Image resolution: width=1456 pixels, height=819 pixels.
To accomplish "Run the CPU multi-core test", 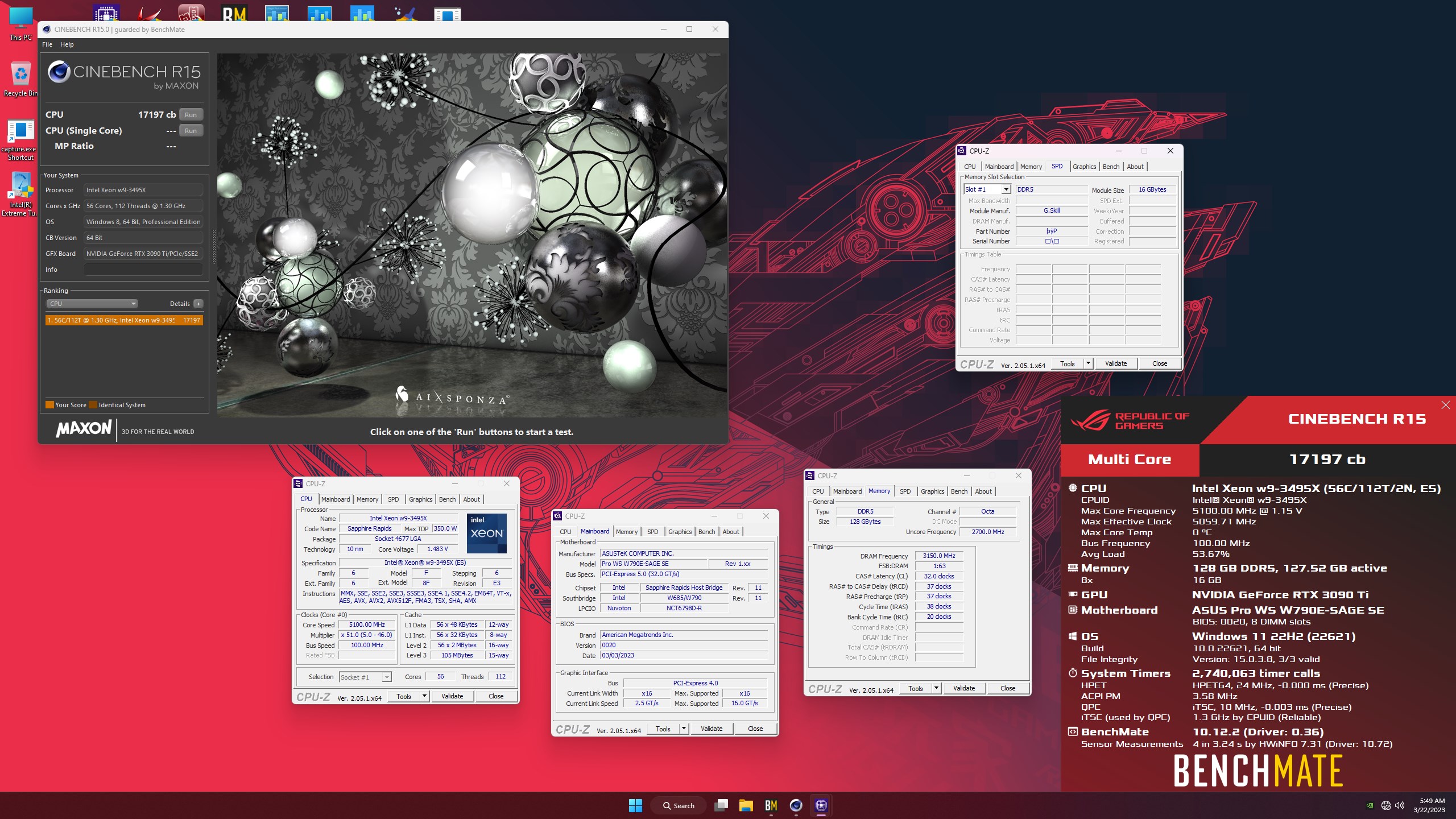I will [x=191, y=115].
